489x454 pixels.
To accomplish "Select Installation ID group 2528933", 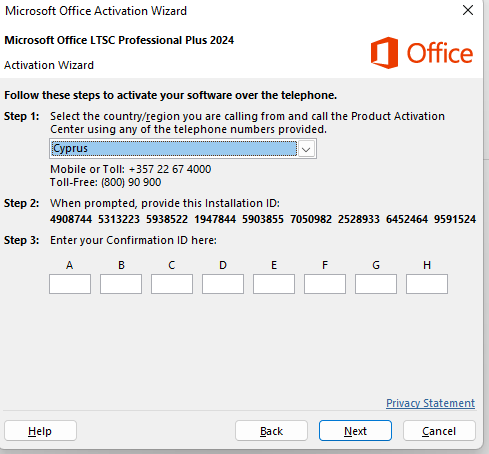I will [359, 219].
